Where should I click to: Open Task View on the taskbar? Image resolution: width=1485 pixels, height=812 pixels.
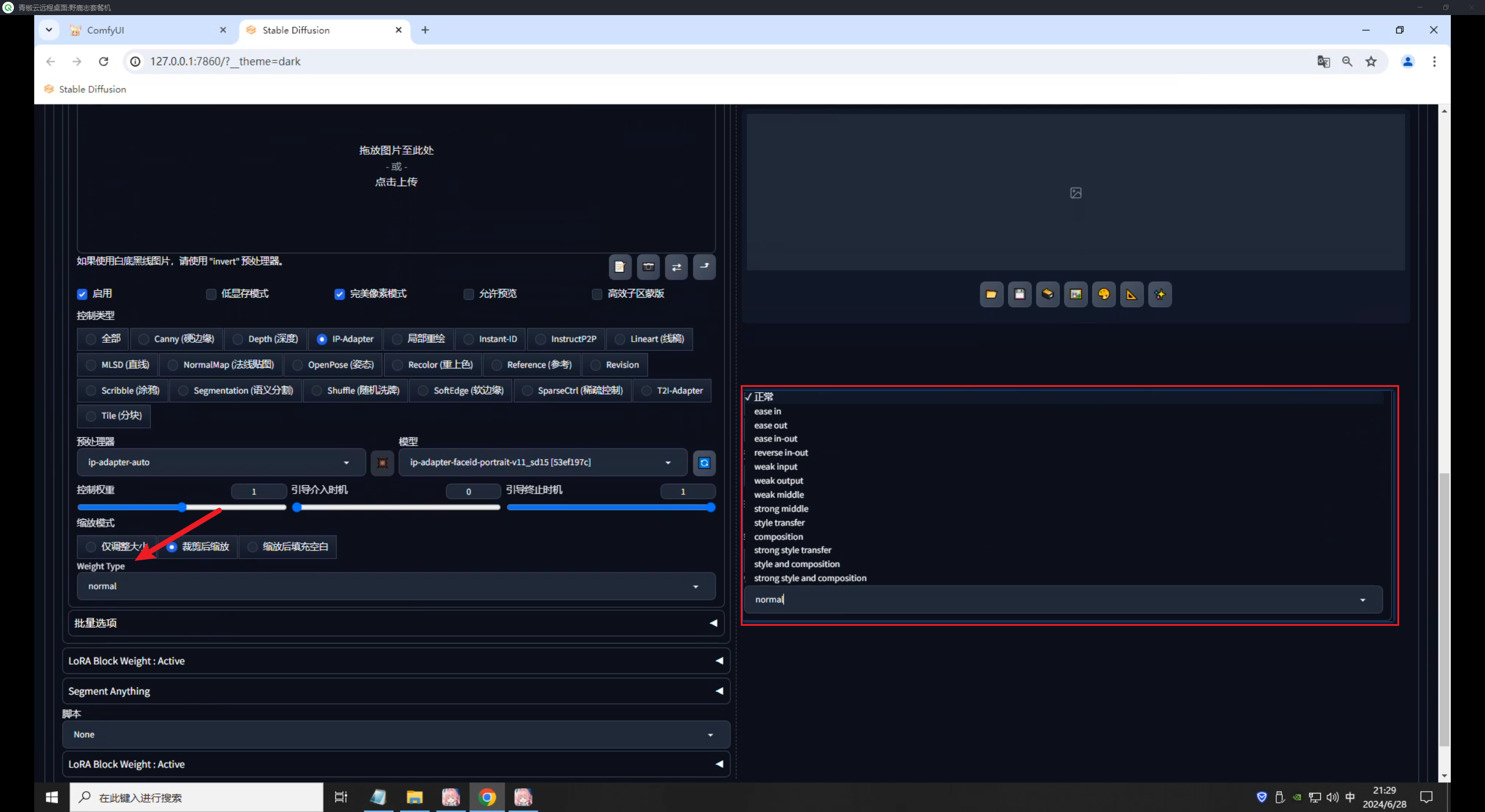coord(341,797)
